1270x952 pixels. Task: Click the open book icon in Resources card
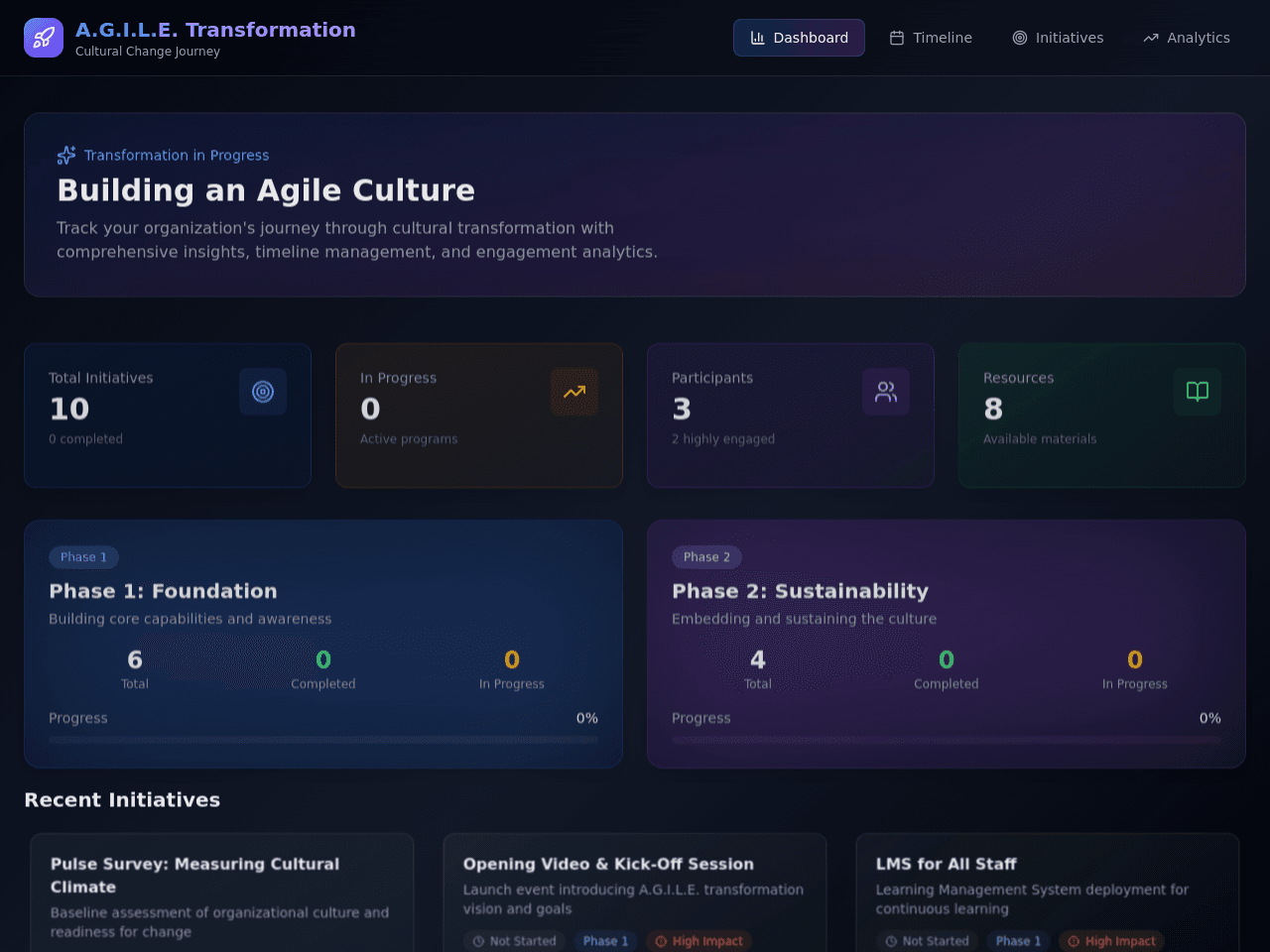pyautogui.click(x=1198, y=392)
